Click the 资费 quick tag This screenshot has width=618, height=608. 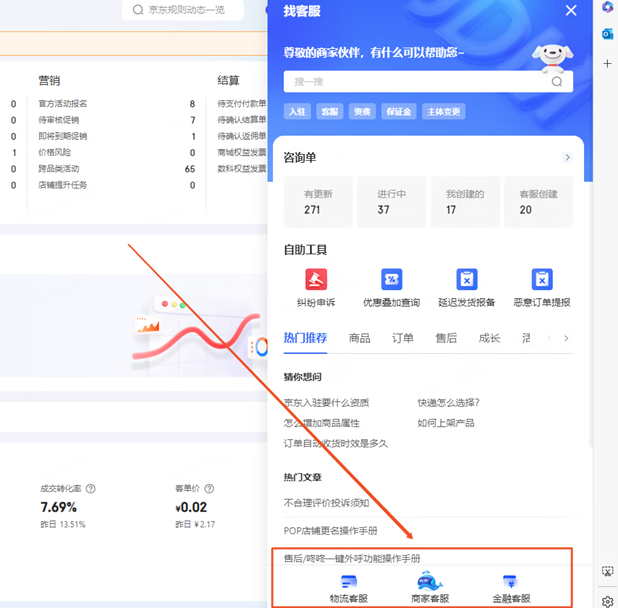(x=362, y=112)
